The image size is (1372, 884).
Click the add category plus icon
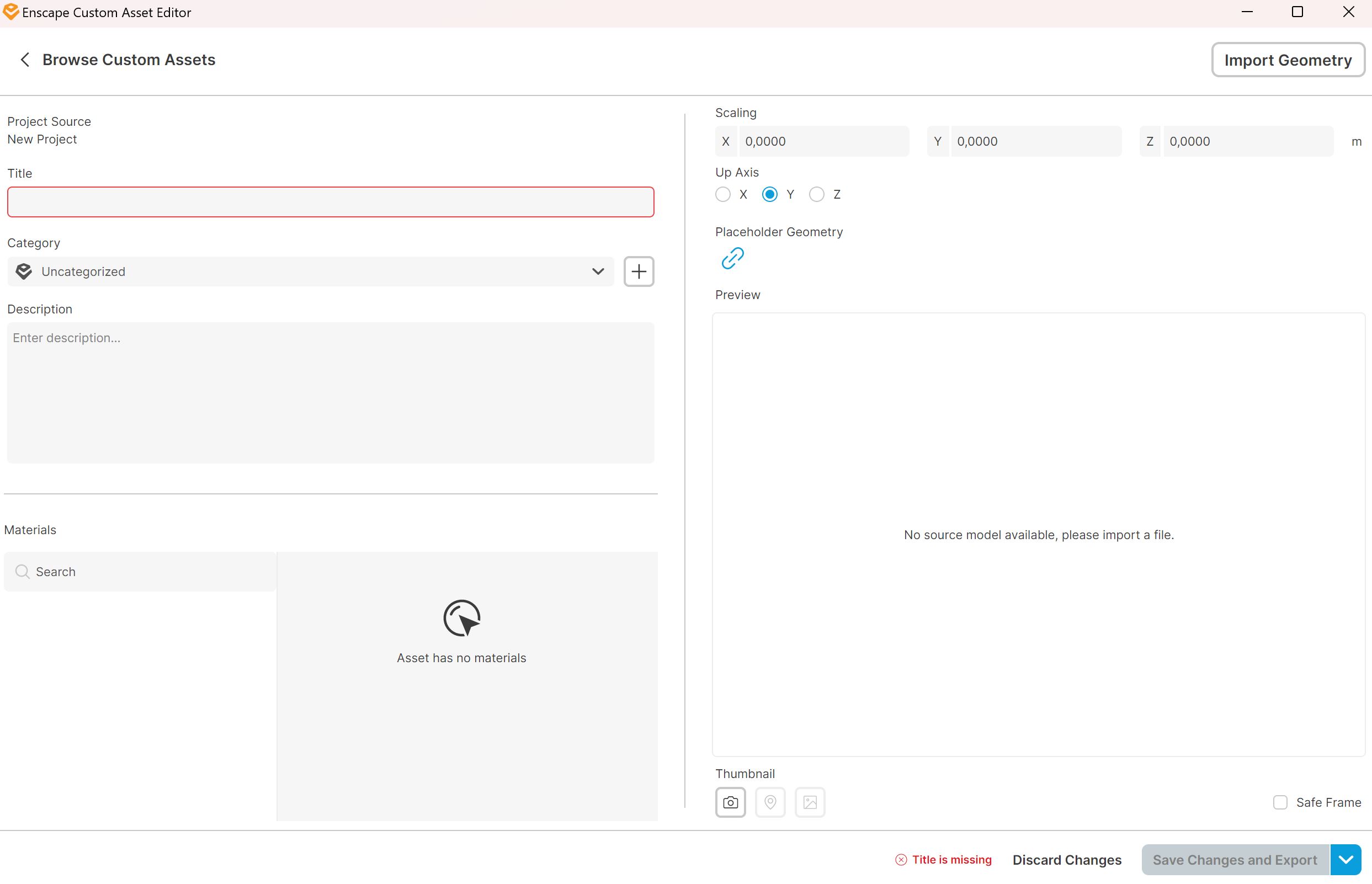pyautogui.click(x=639, y=271)
